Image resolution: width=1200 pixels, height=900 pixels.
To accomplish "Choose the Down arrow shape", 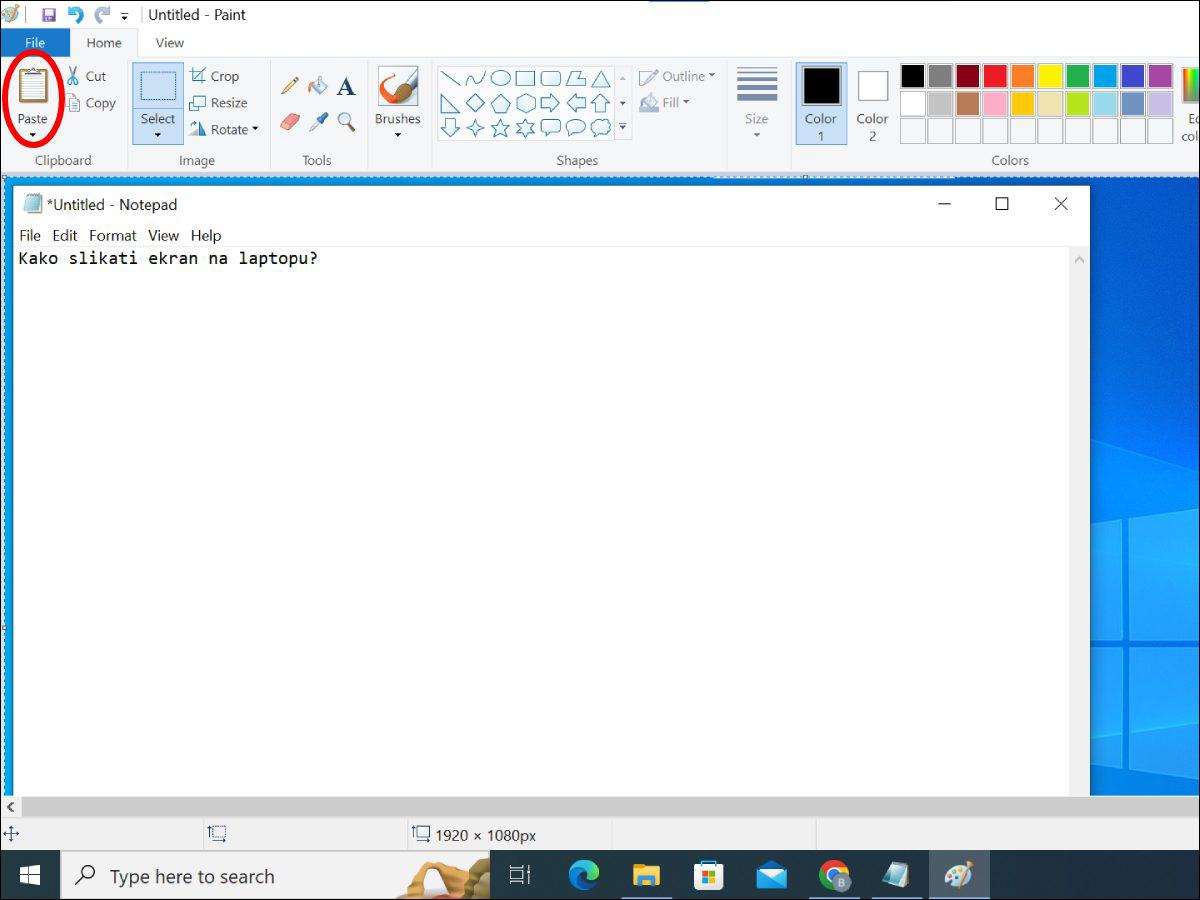I will point(450,128).
